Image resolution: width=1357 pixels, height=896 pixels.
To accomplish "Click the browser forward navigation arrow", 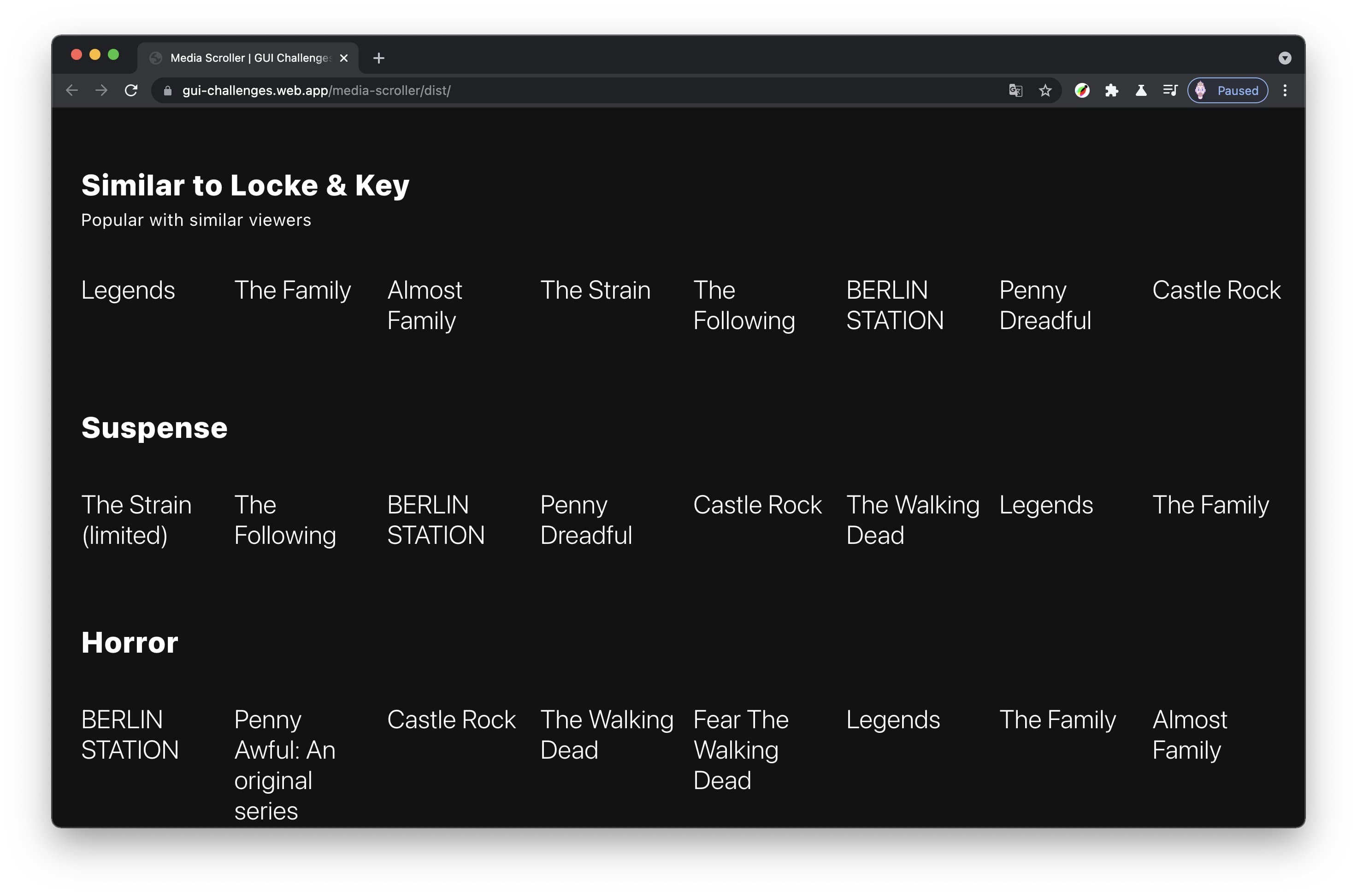I will pyautogui.click(x=102, y=91).
